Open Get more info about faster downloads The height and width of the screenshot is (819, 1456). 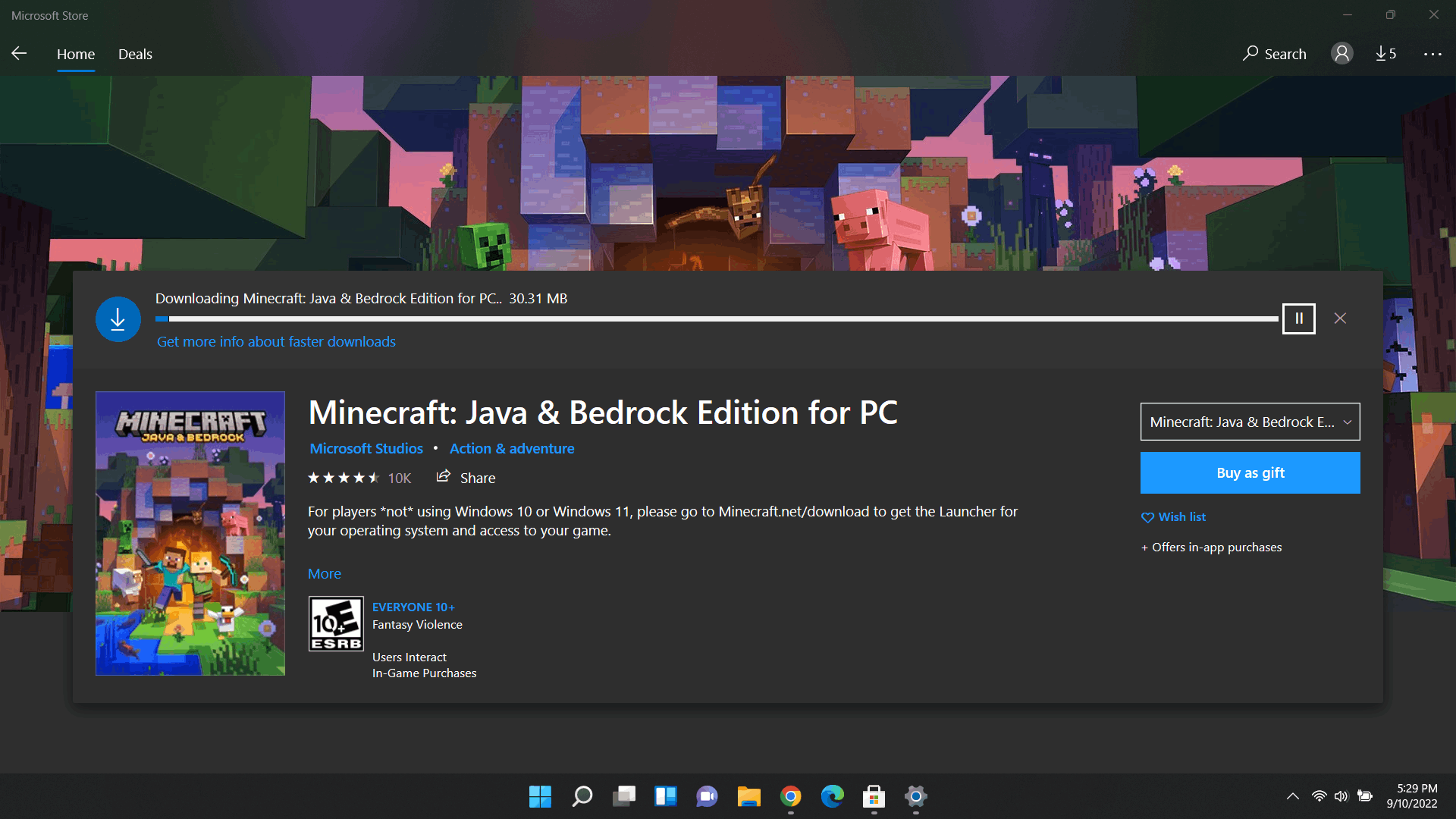276,342
